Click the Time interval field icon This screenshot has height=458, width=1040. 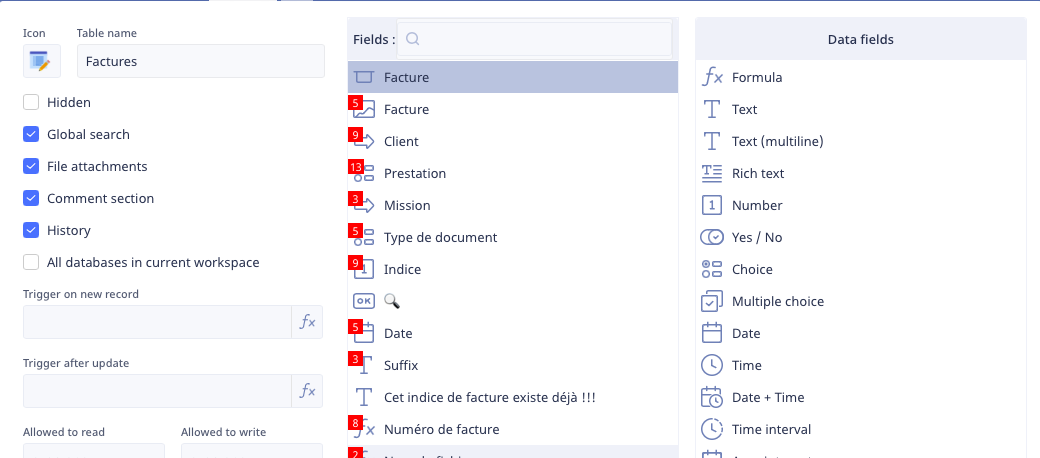[712, 429]
